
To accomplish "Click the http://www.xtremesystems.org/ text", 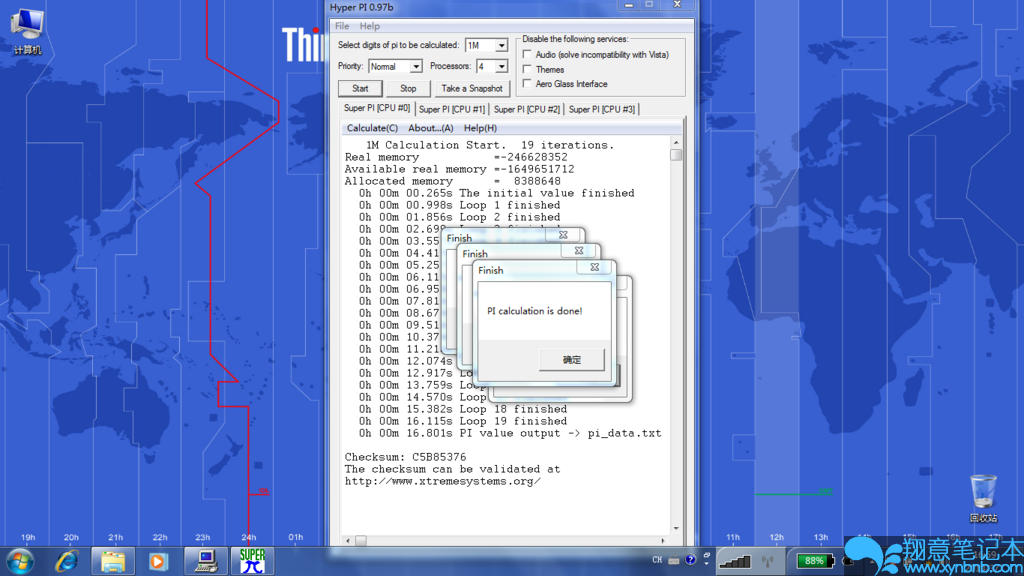I will pos(443,481).
